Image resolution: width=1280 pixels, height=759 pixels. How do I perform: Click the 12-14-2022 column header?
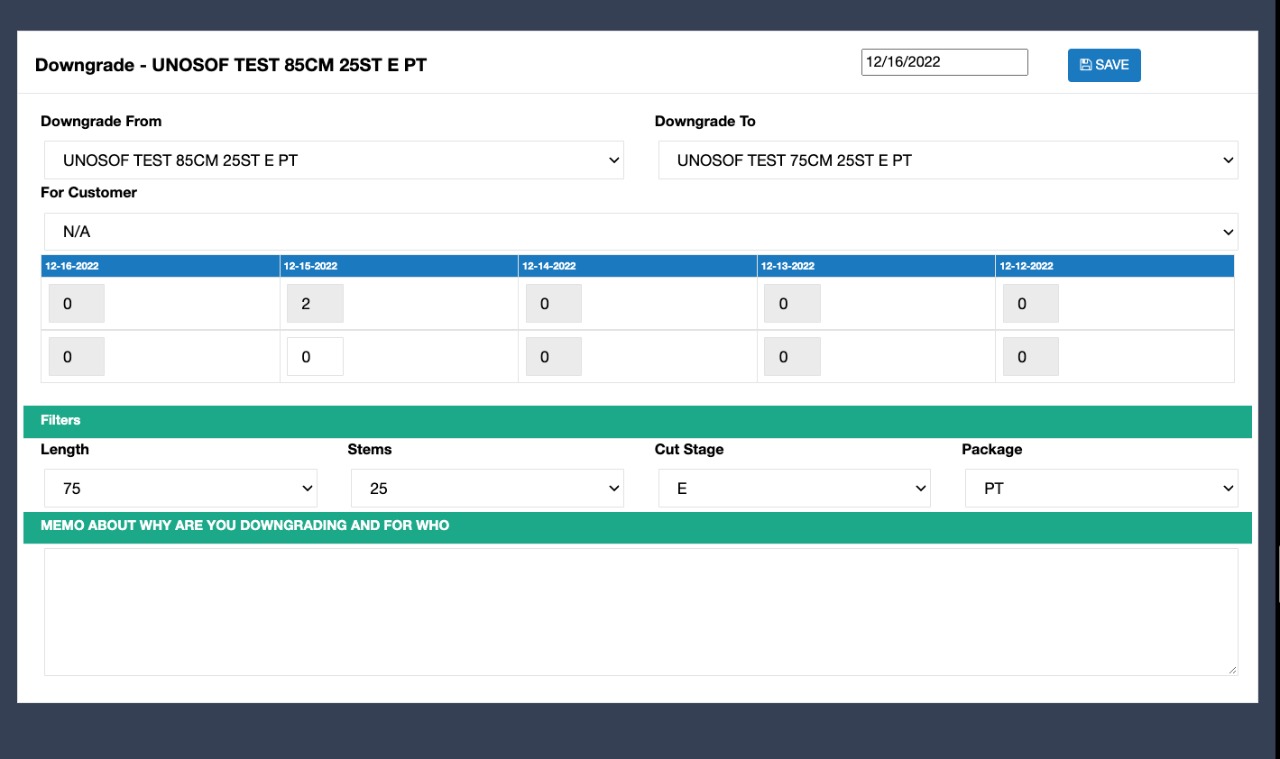click(637, 266)
